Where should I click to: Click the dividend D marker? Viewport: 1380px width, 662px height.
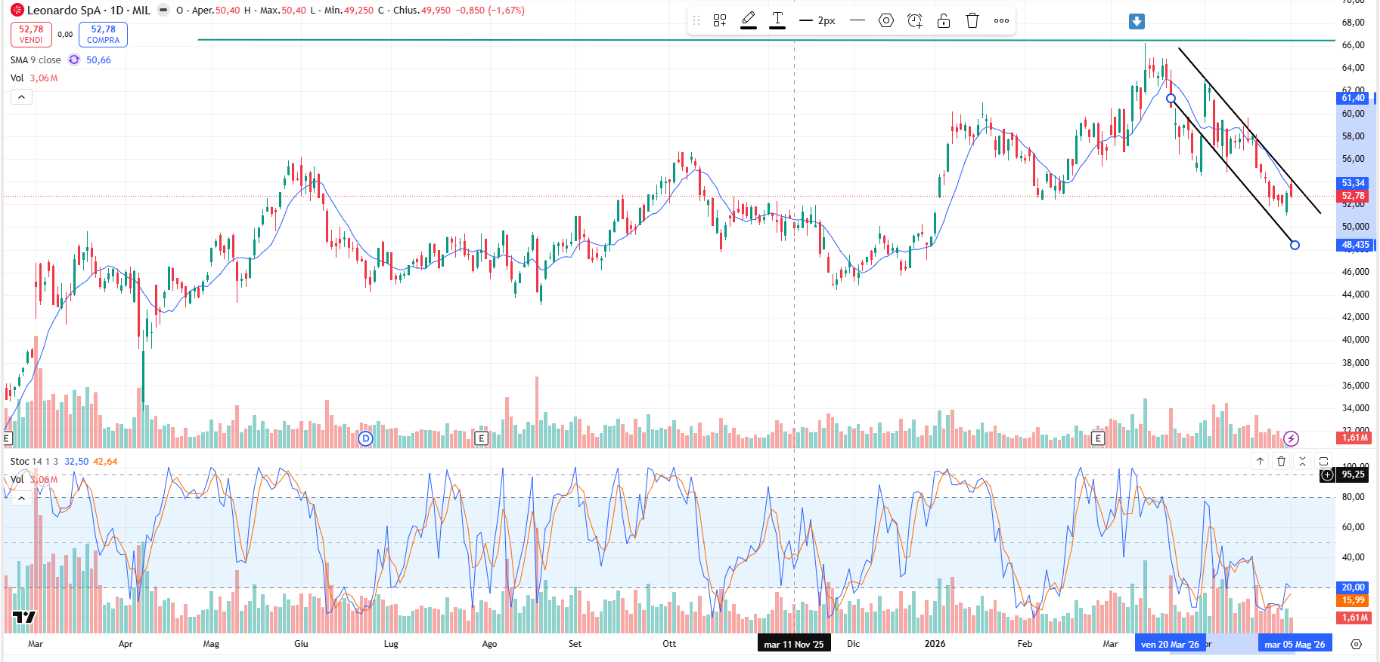click(x=366, y=438)
